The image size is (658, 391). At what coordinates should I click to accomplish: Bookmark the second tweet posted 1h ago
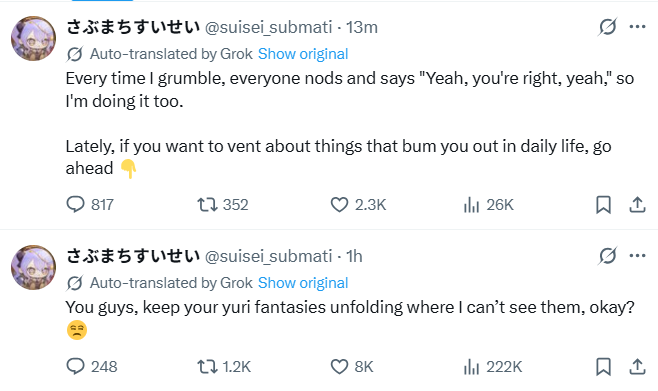[603, 367]
